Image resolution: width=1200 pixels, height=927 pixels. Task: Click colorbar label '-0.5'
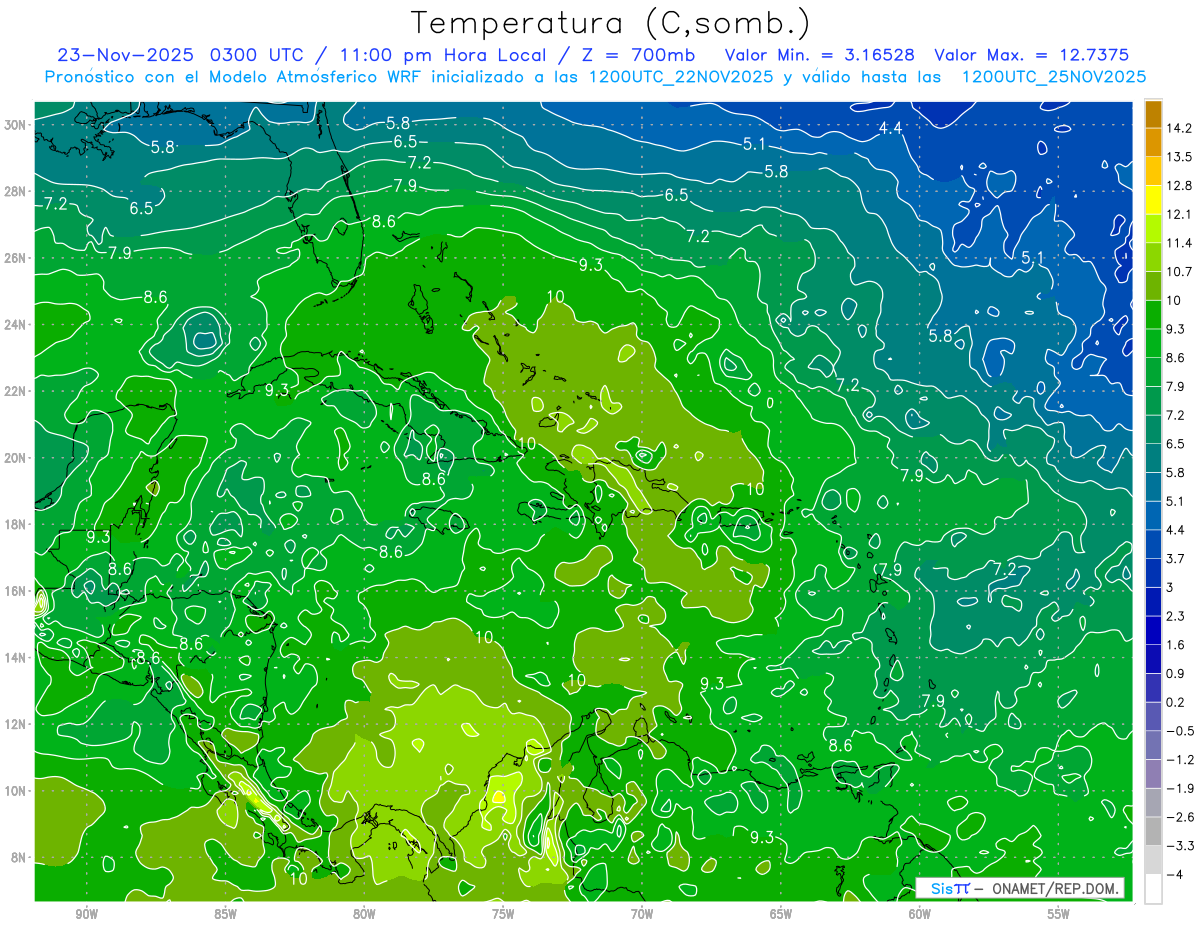point(1179,731)
